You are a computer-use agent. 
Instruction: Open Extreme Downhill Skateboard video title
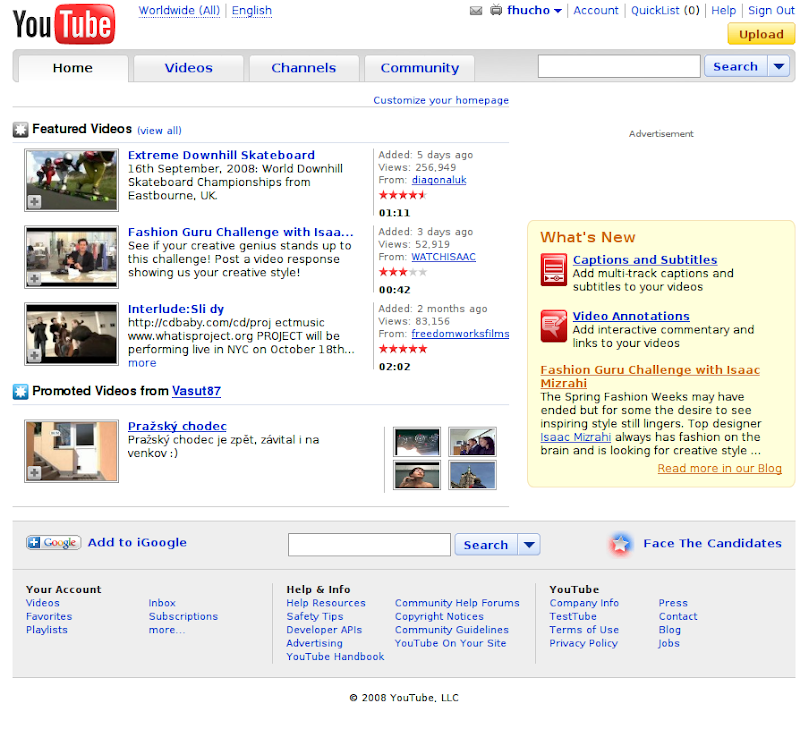click(x=221, y=155)
